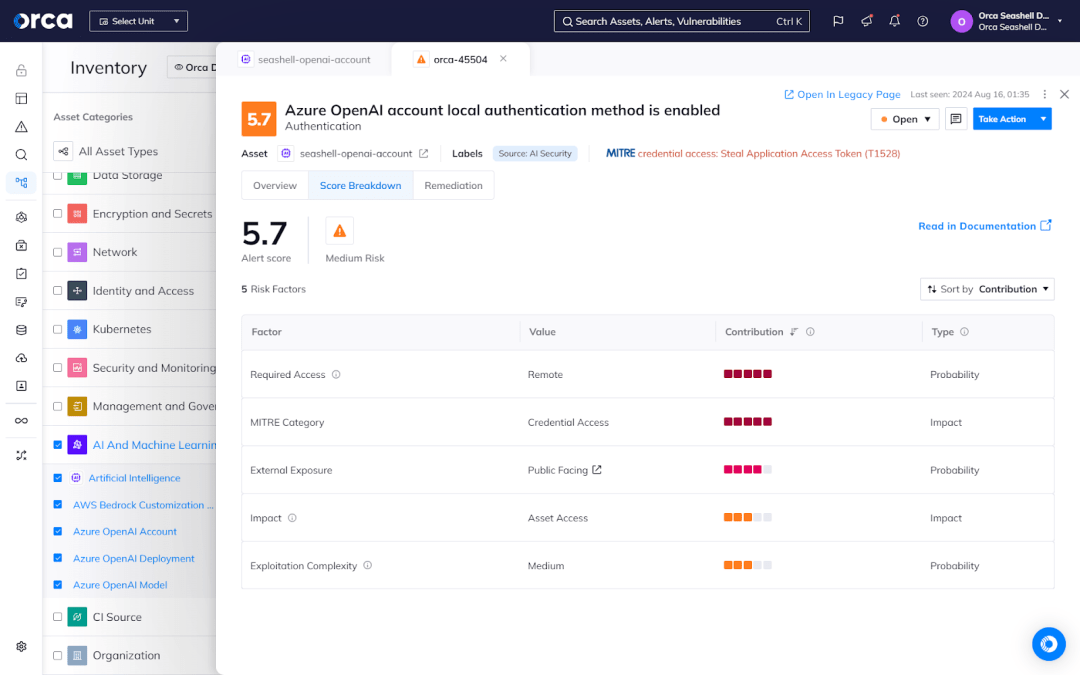Open the notifications bell
Screen dimensions: 1080x675
pos(895,21)
